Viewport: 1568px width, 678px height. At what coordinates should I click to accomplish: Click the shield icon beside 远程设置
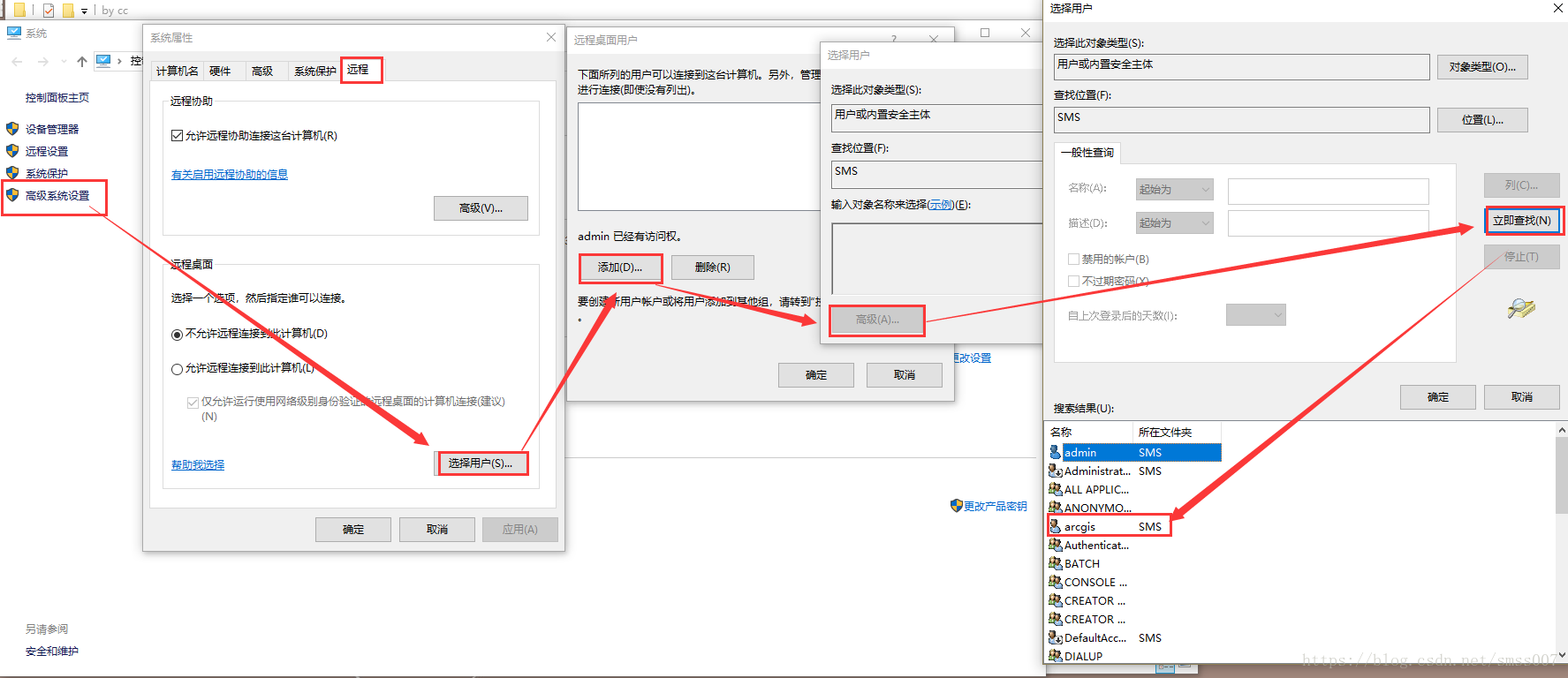coord(12,150)
